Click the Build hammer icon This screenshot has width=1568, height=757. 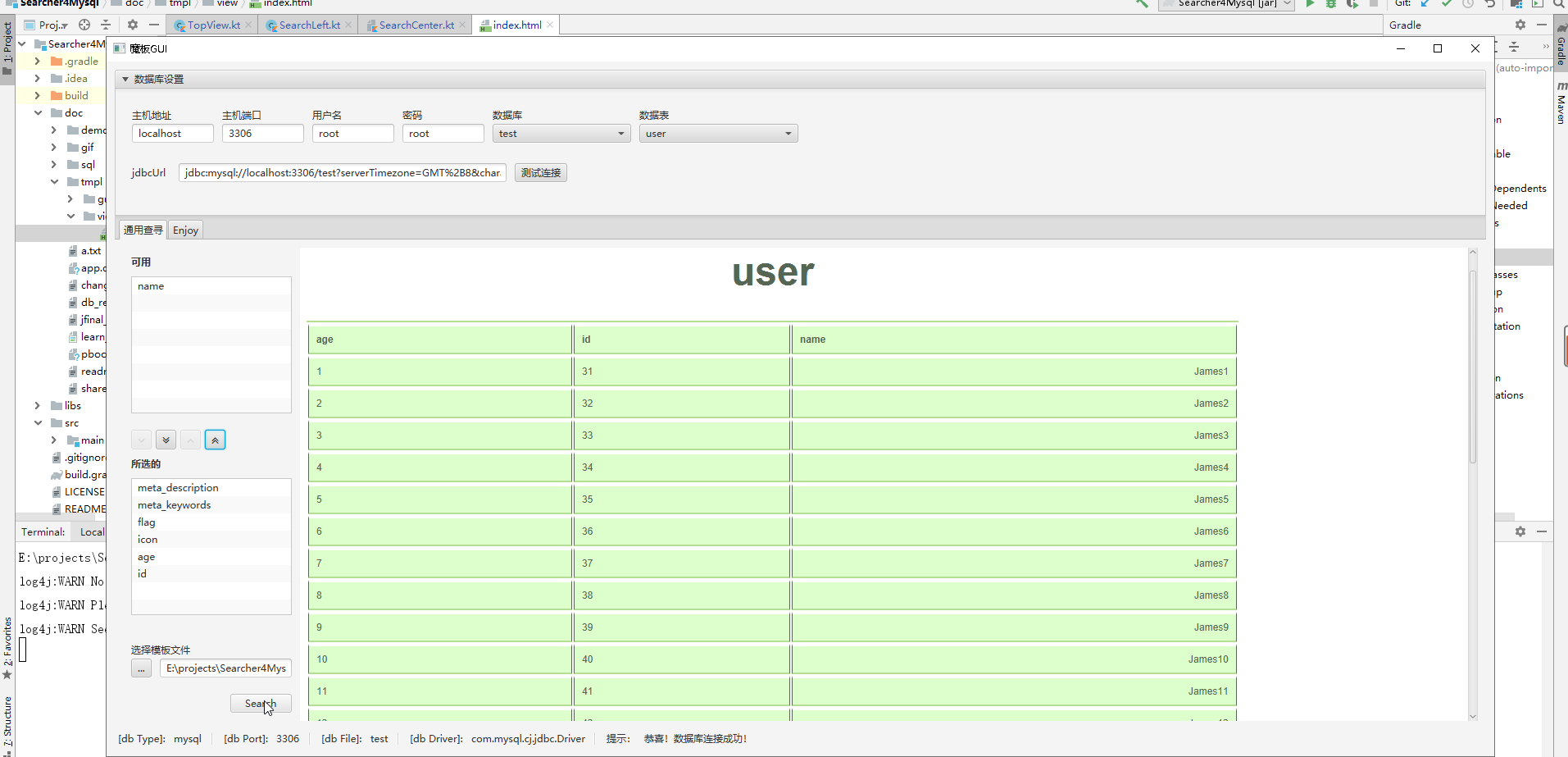[1142, 3]
